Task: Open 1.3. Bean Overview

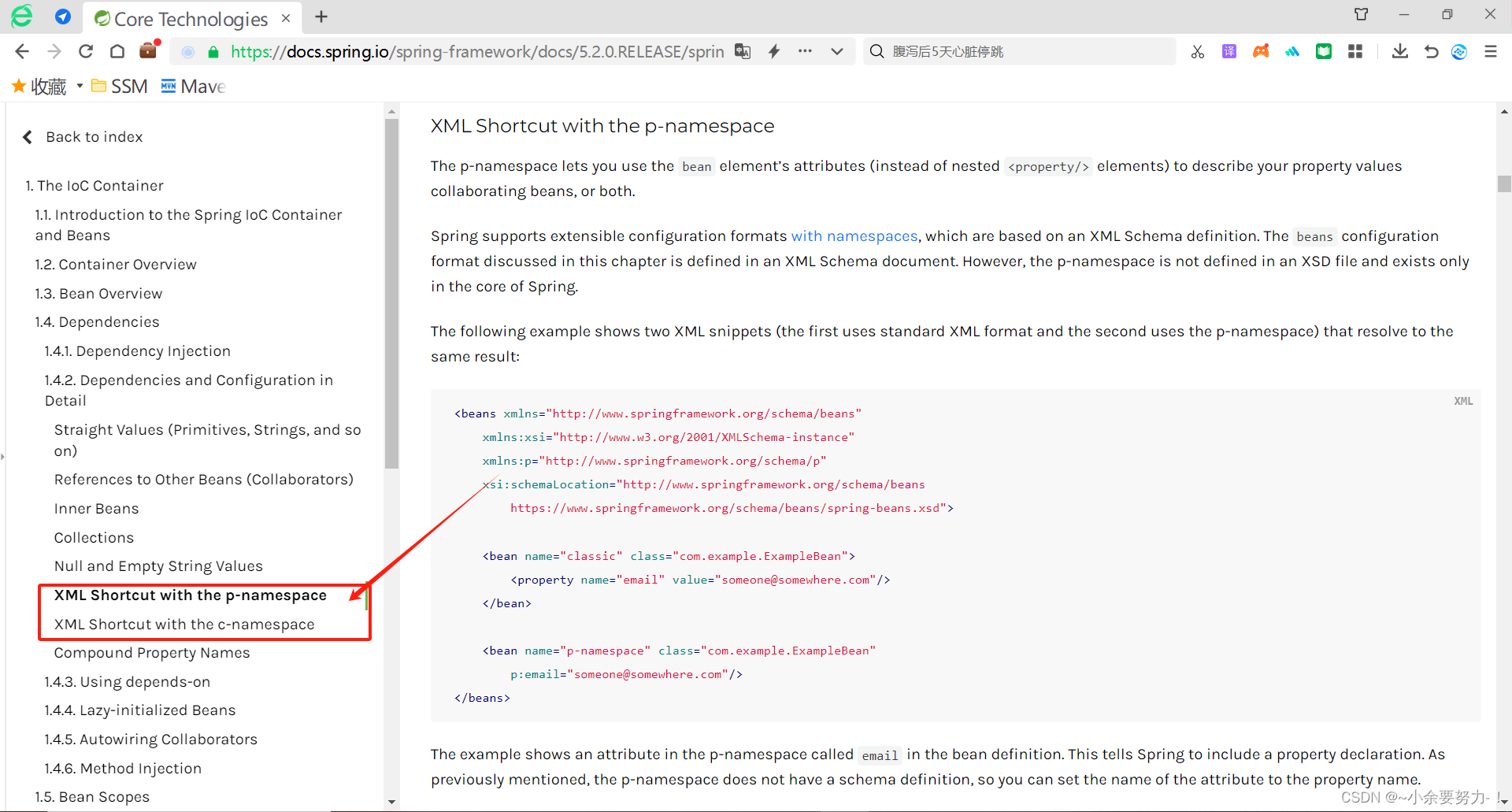Action: tap(98, 294)
